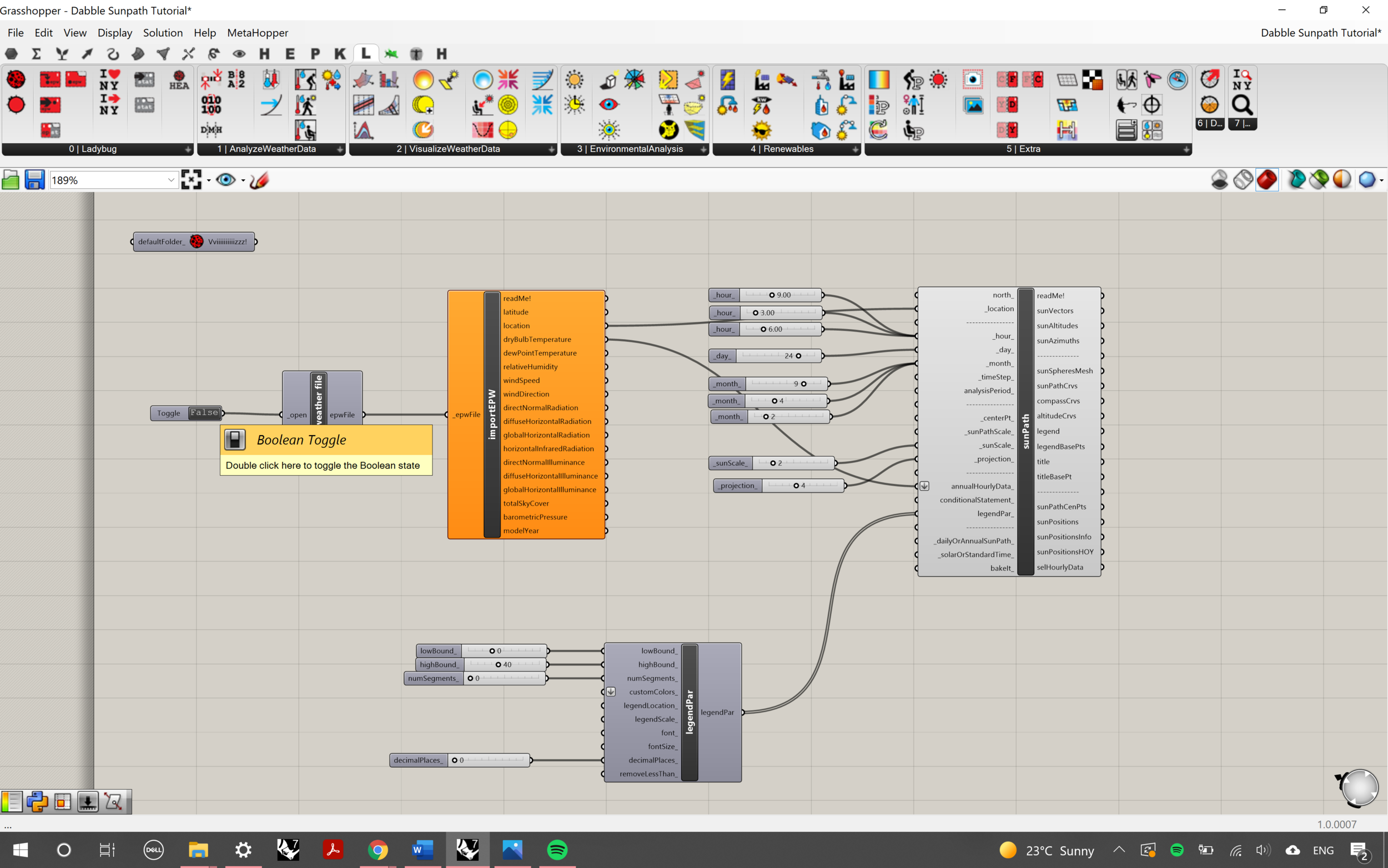This screenshot has width=1388, height=868.
Task: Toggle the preview eye icon
Action: (x=225, y=180)
